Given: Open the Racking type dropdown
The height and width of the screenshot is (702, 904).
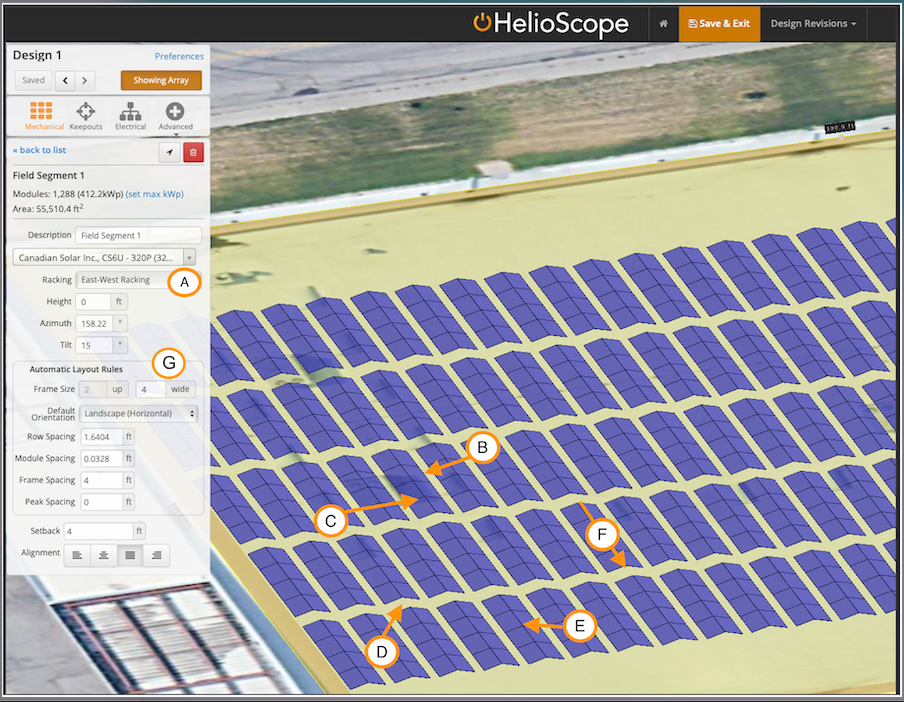Looking at the screenshot, I should pos(136,280).
